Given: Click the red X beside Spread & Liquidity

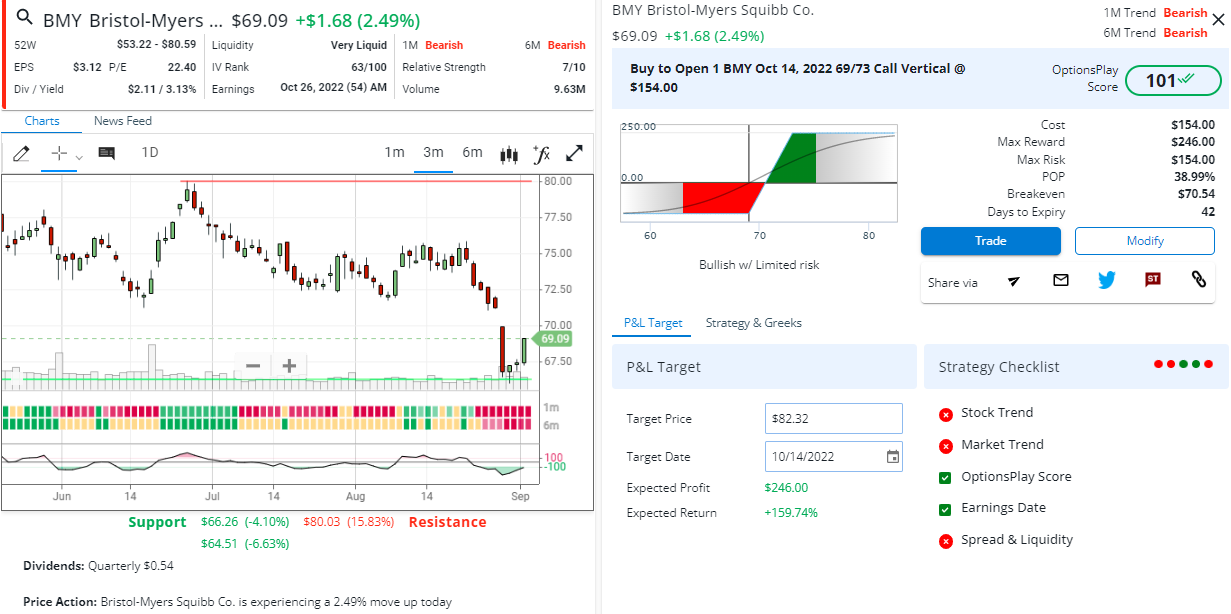Looking at the screenshot, I should 945,541.
